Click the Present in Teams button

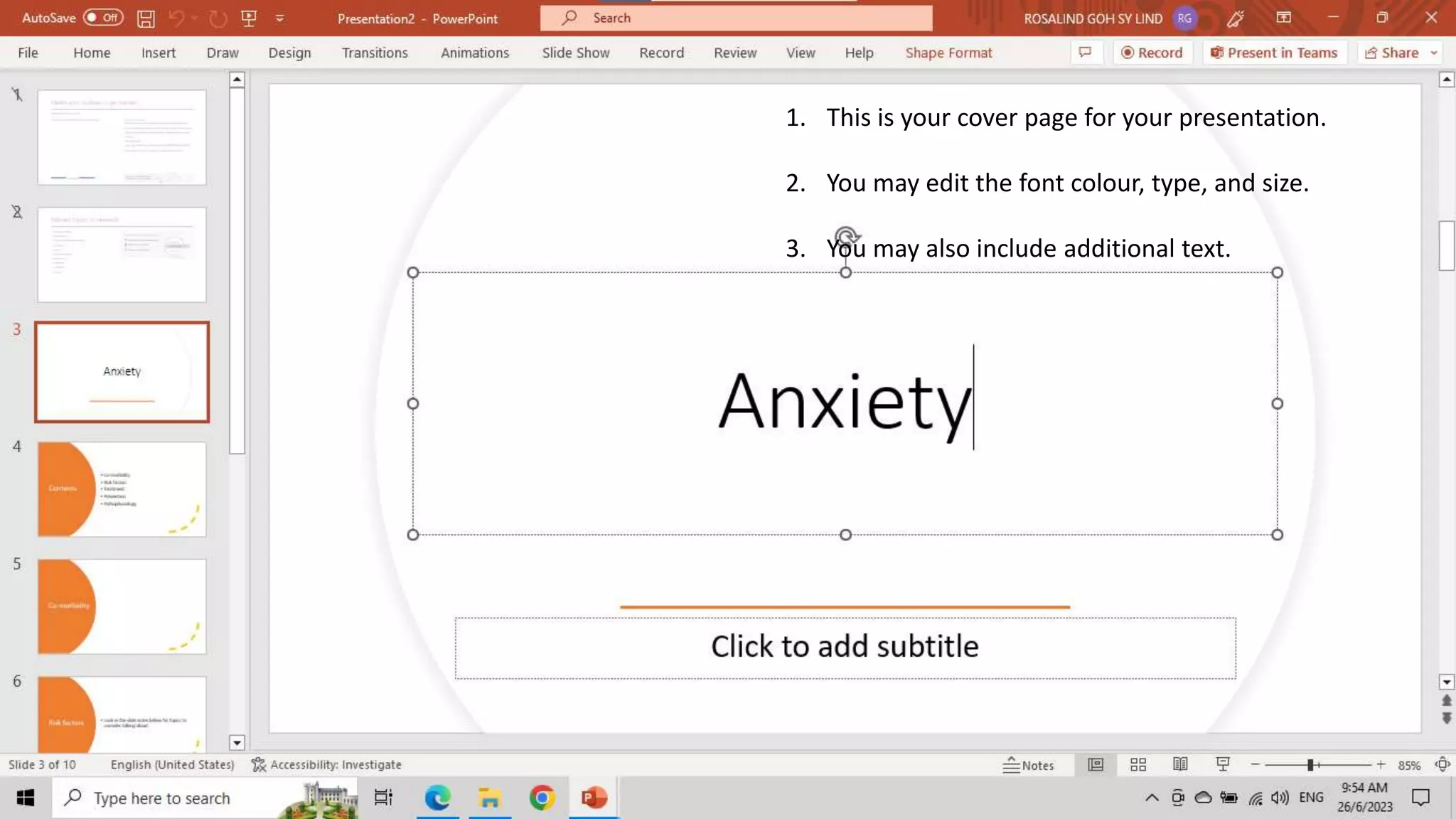tap(1274, 53)
